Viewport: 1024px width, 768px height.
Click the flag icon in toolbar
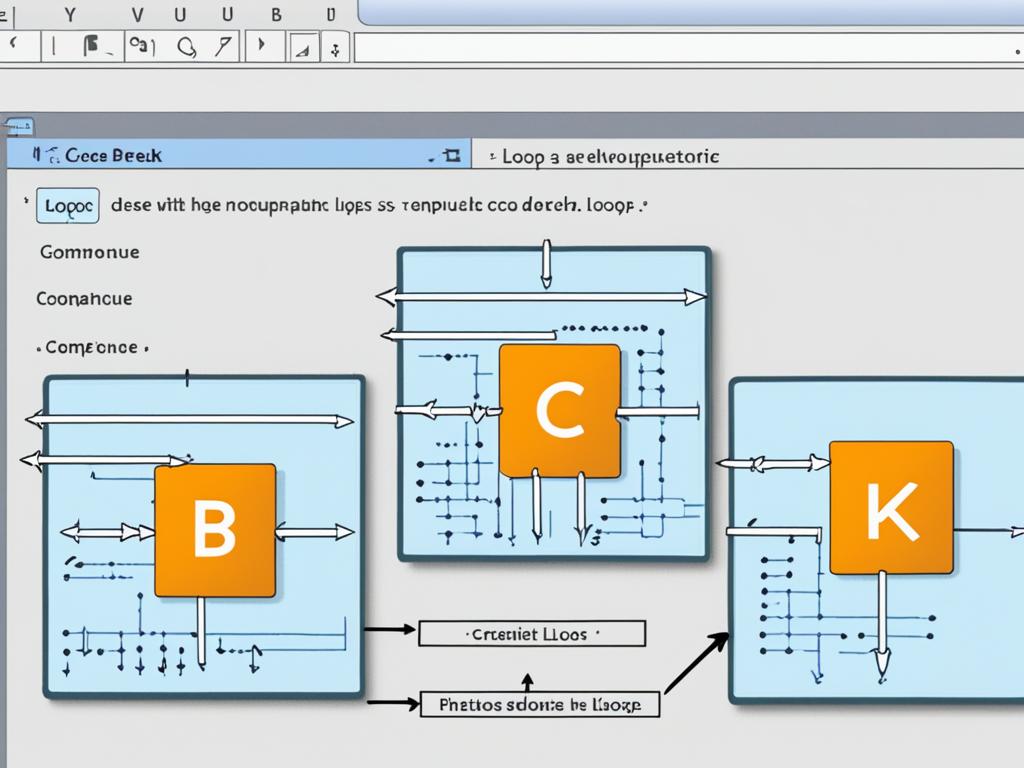click(x=93, y=45)
